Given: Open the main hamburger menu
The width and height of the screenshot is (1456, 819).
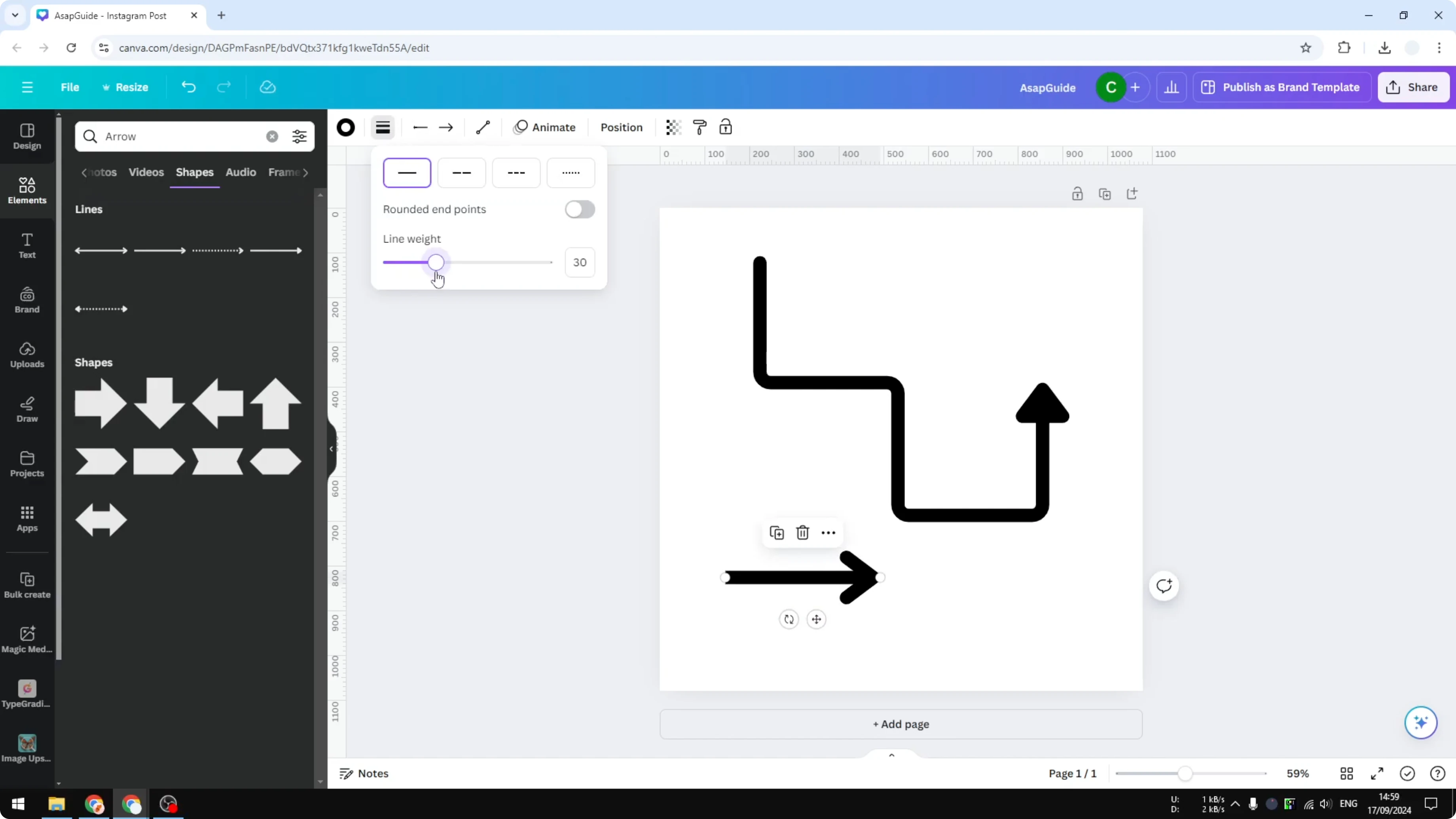Looking at the screenshot, I should (x=27, y=87).
